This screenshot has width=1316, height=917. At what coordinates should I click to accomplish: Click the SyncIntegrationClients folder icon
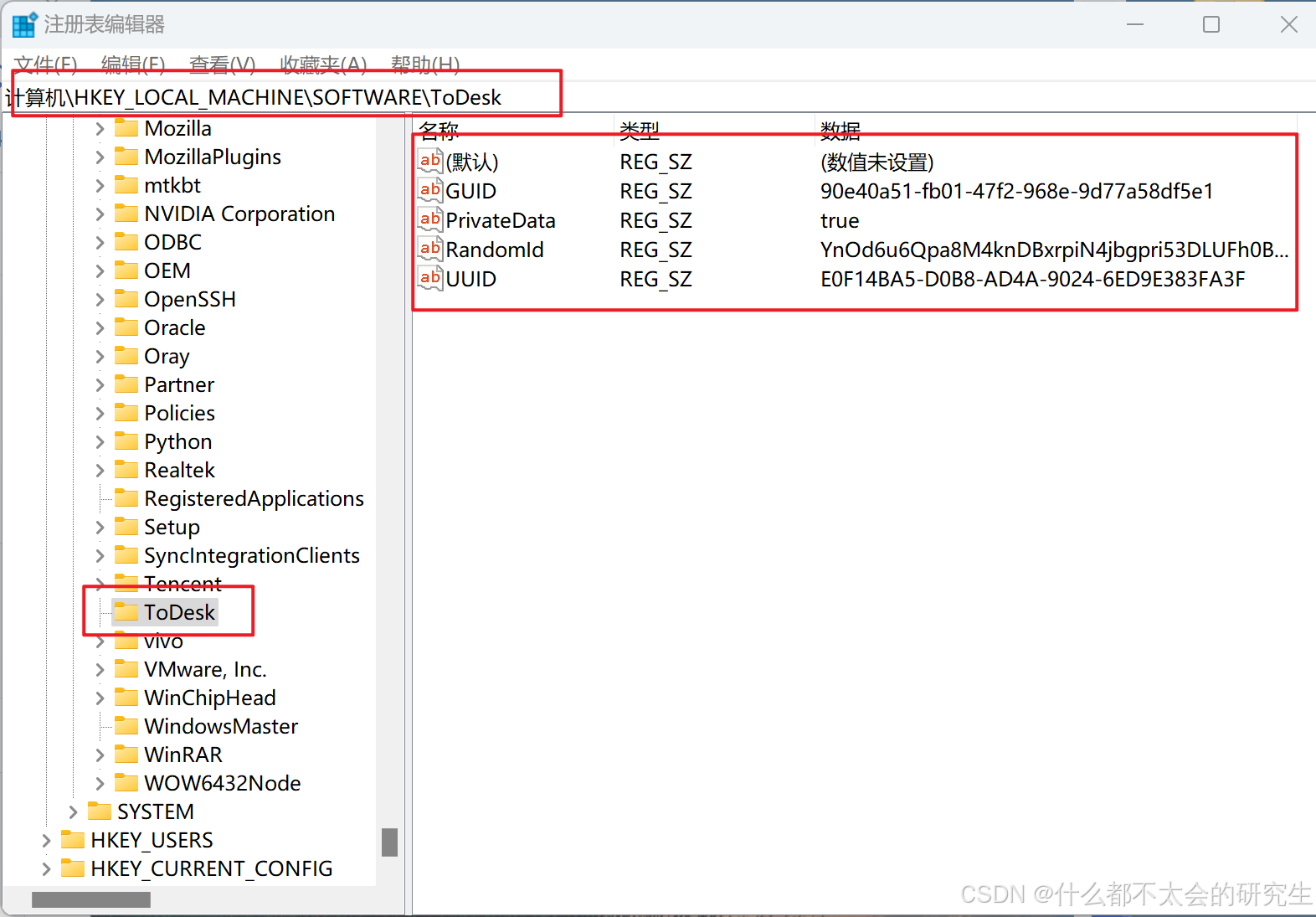pyautogui.click(x=126, y=555)
